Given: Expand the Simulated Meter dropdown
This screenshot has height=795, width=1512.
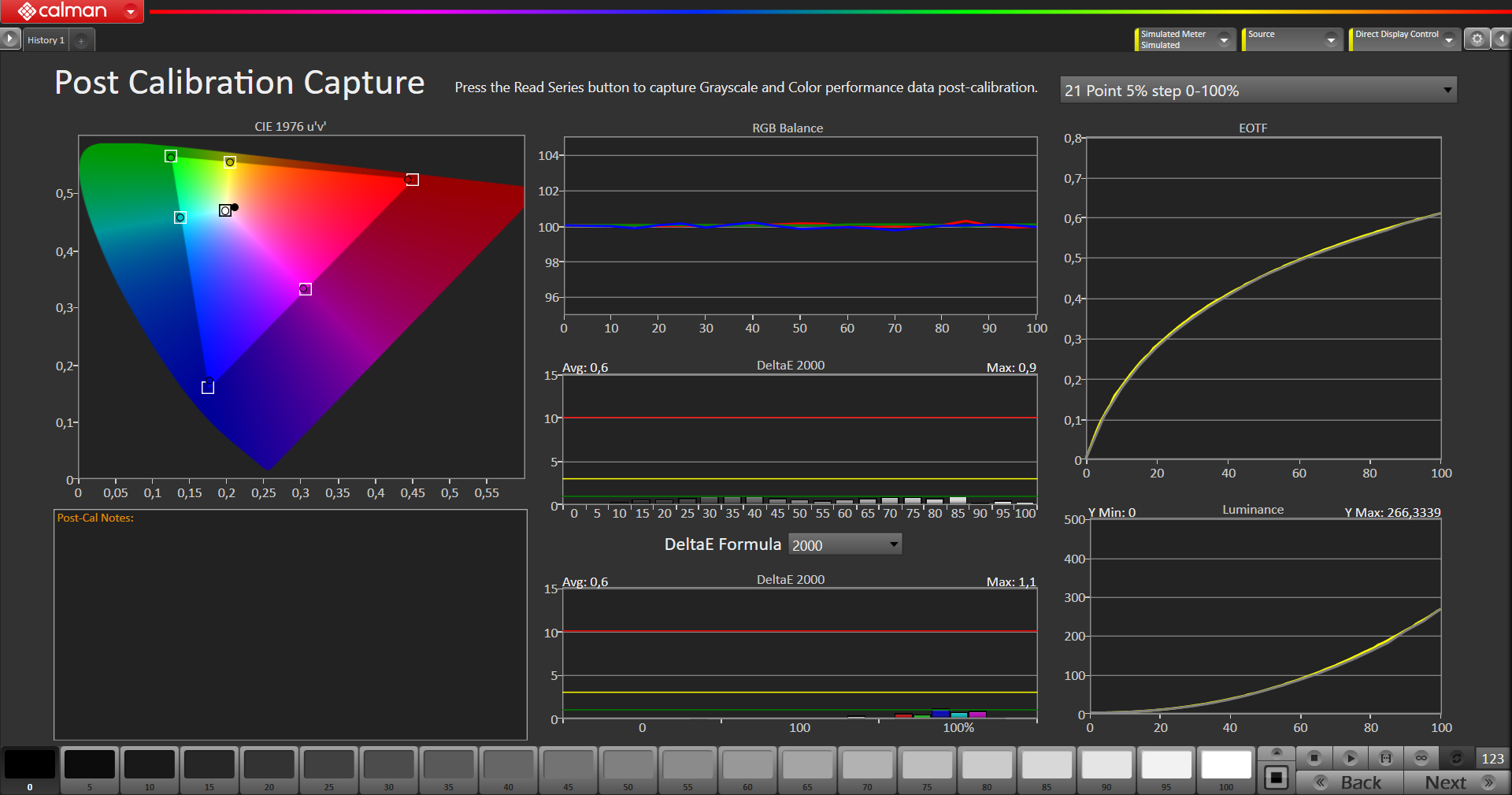Looking at the screenshot, I should 1224,39.
